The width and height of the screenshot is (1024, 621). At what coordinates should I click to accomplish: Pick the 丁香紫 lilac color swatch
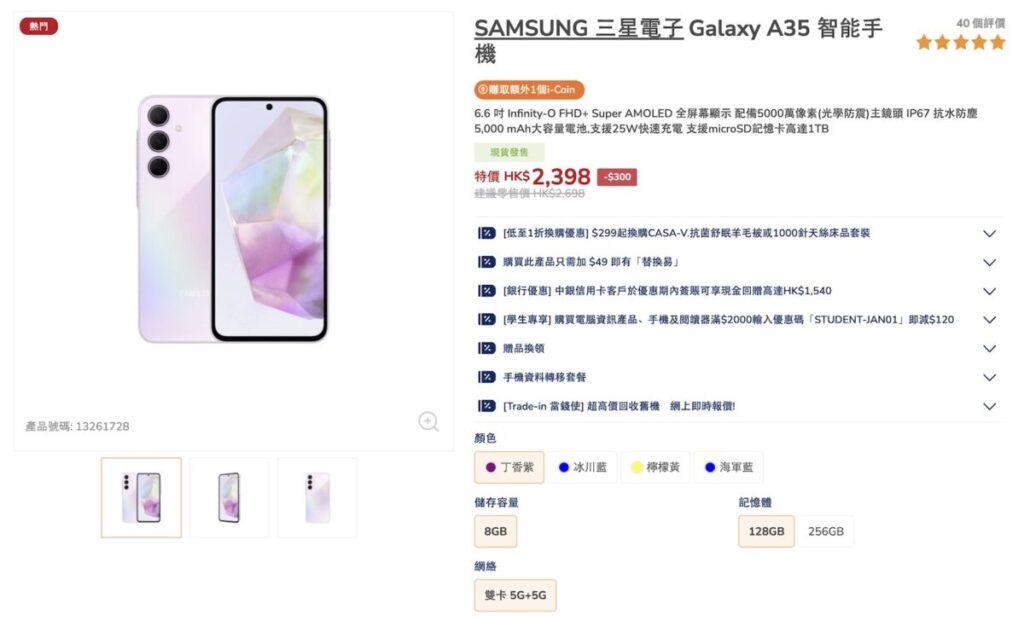coord(509,467)
